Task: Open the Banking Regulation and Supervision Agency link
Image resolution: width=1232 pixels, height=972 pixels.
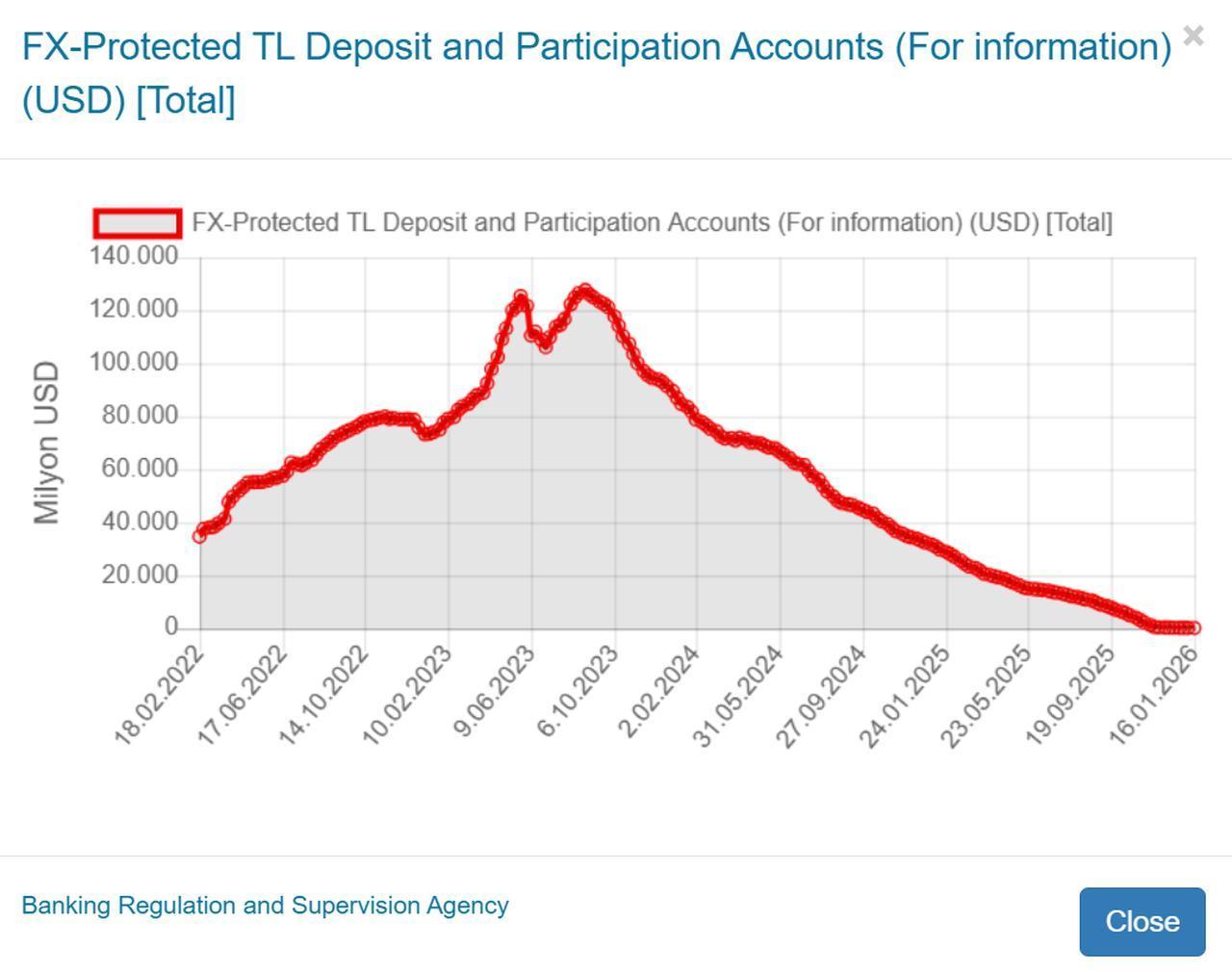Action: tap(267, 905)
